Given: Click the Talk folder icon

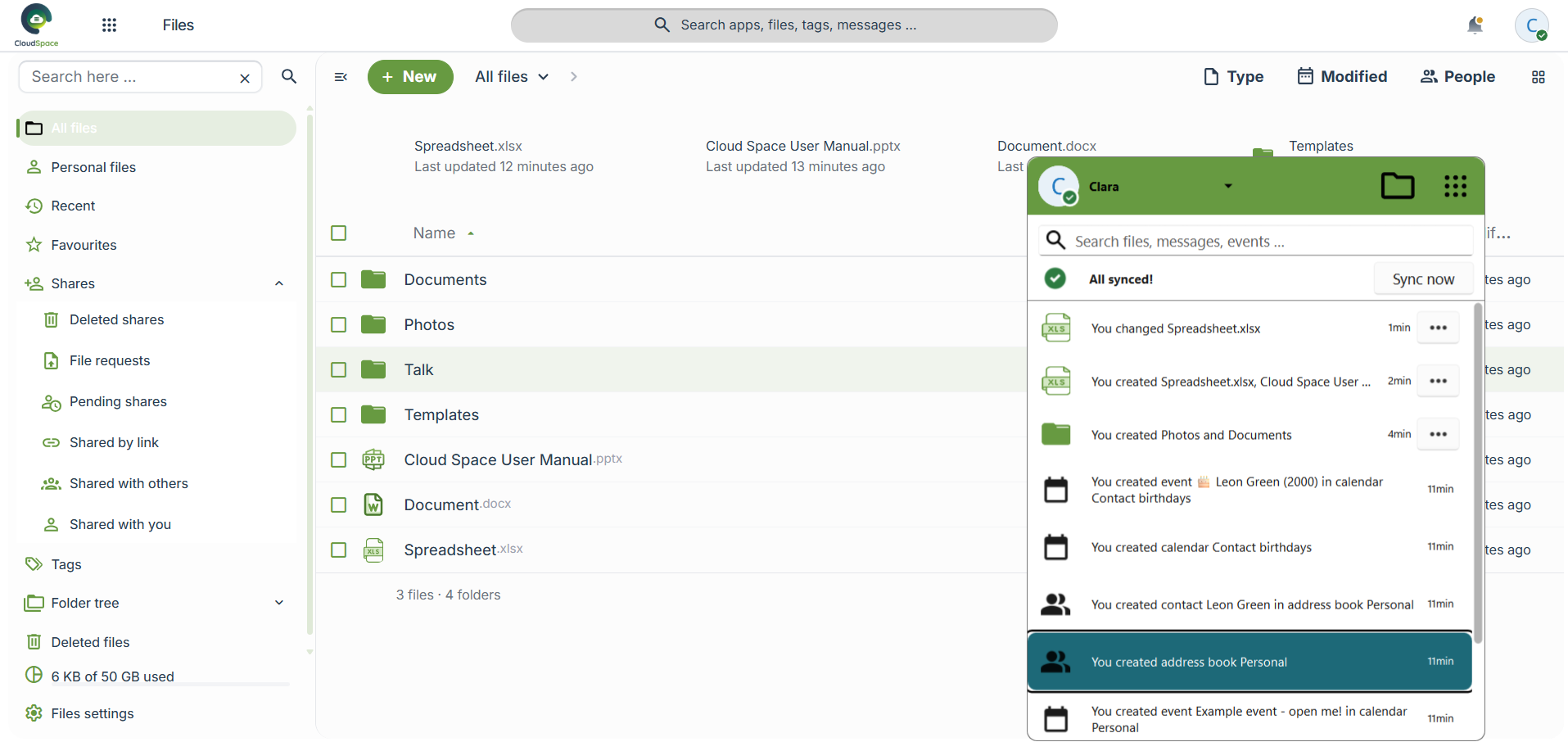Looking at the screenshot, I should tap(373, 370).
